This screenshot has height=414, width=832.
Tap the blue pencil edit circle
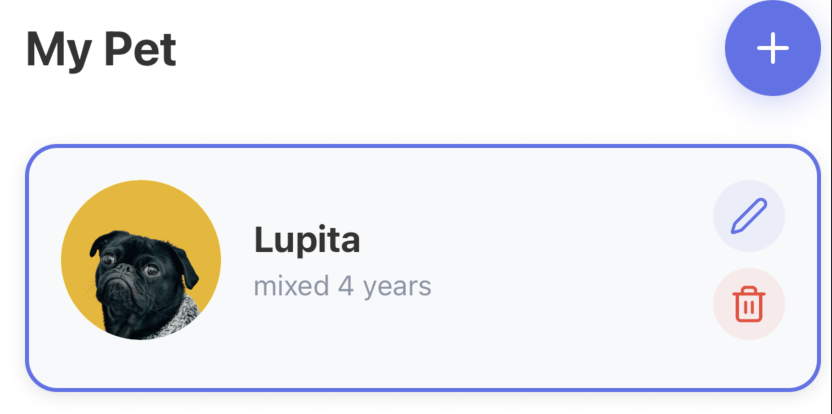pyautogui.click(x=749, y=216)
